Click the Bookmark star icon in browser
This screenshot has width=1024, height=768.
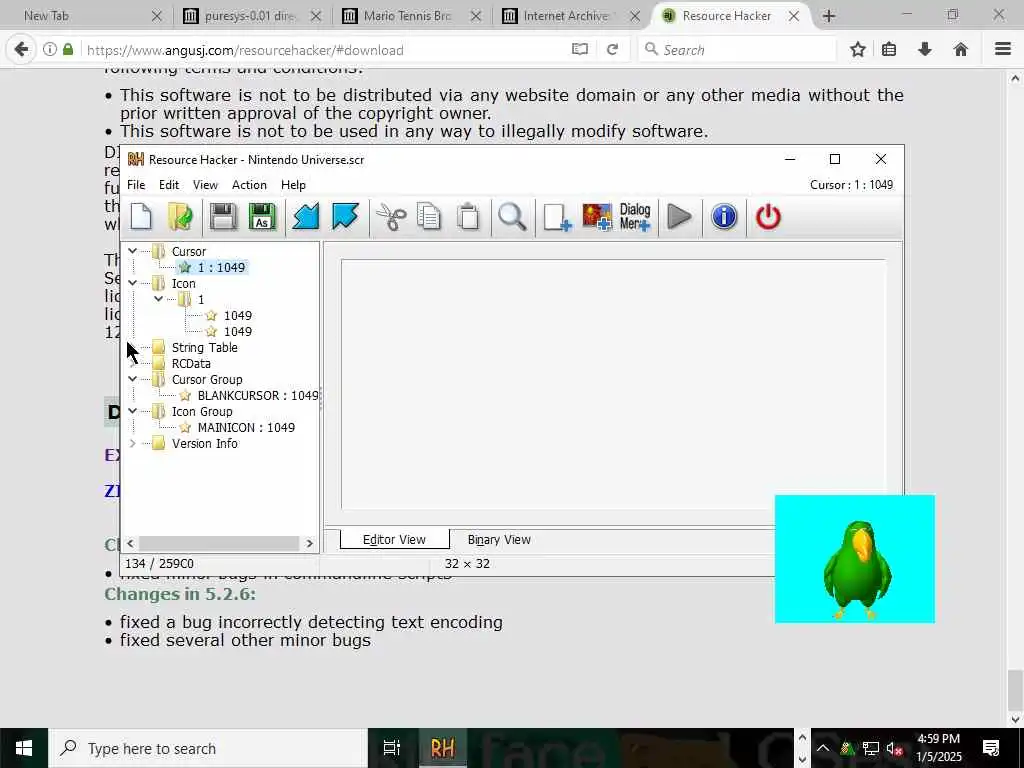[858, 50]
